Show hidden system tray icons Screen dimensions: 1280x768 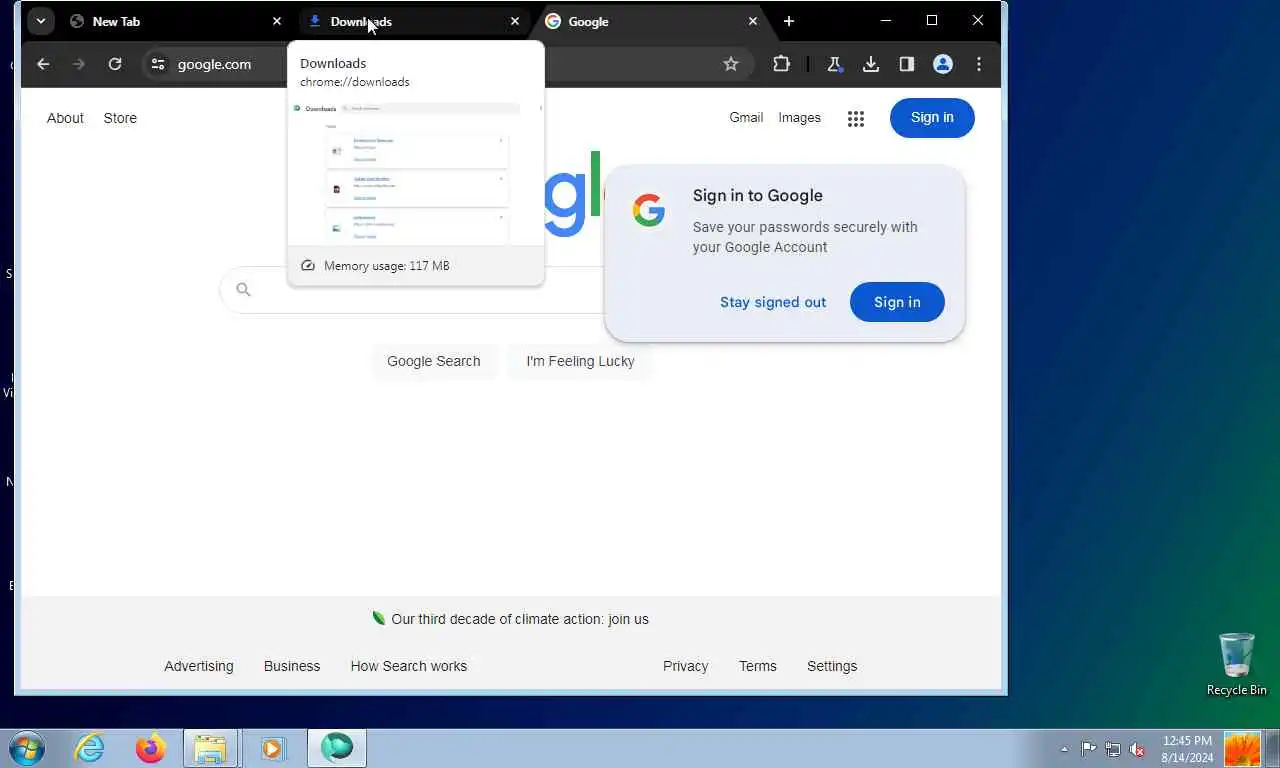[1064, 749]
